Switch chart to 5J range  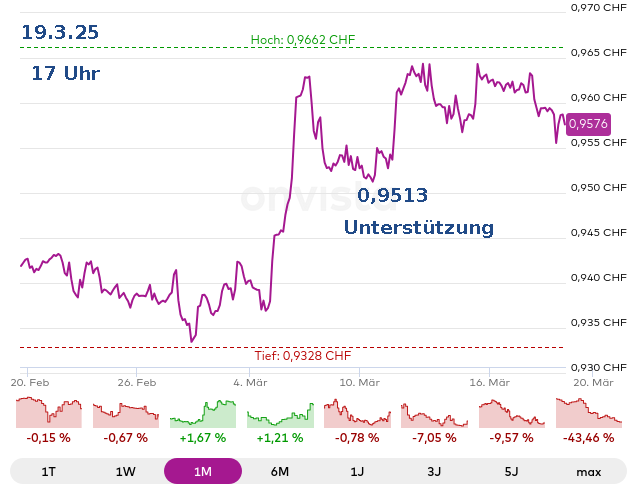(511, 471)
